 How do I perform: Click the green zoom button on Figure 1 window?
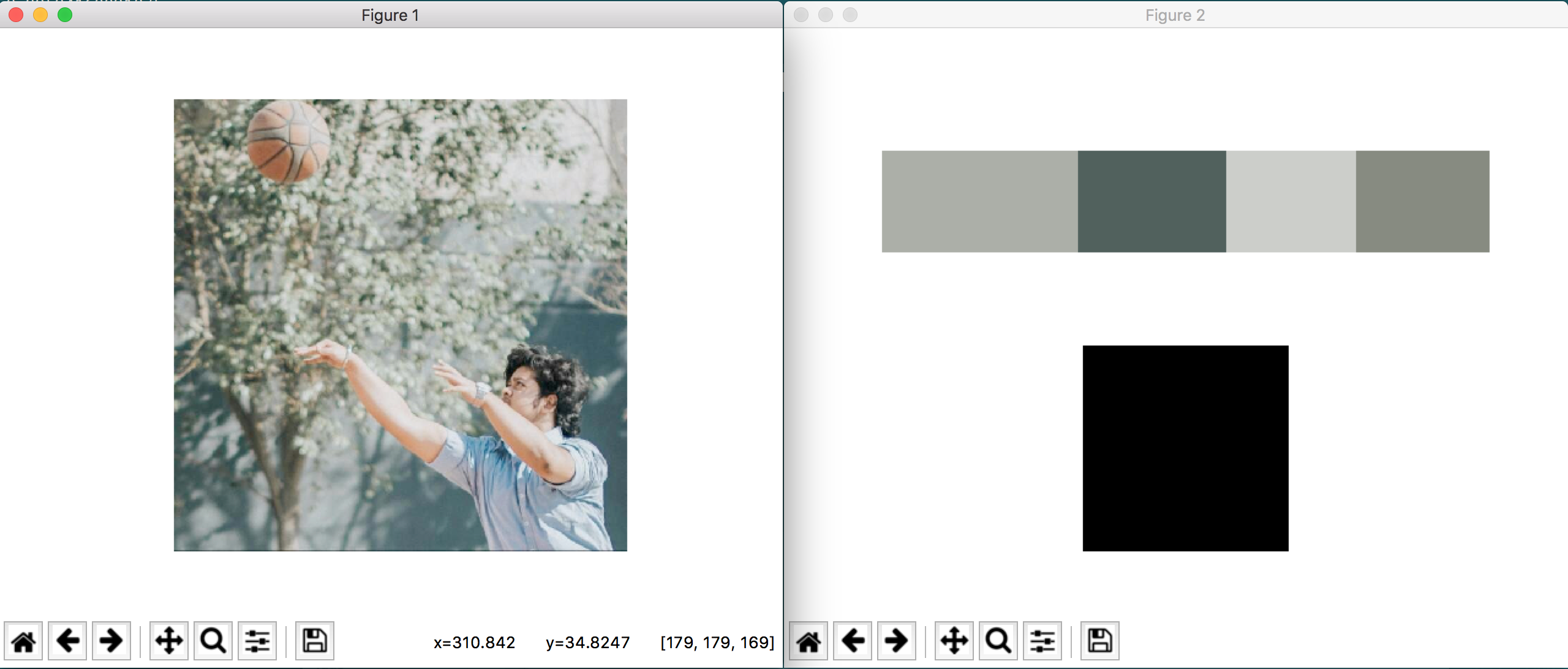pos(64,15)
